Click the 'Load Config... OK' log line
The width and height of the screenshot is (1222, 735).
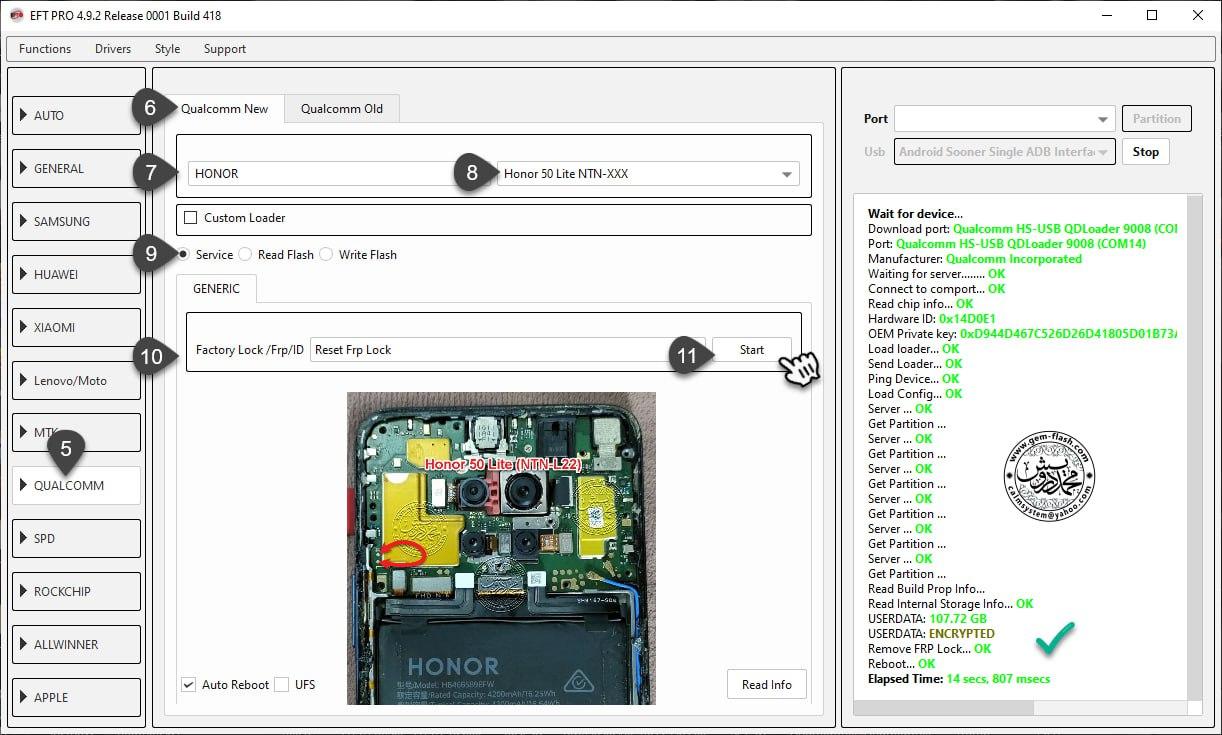[915, 393]
